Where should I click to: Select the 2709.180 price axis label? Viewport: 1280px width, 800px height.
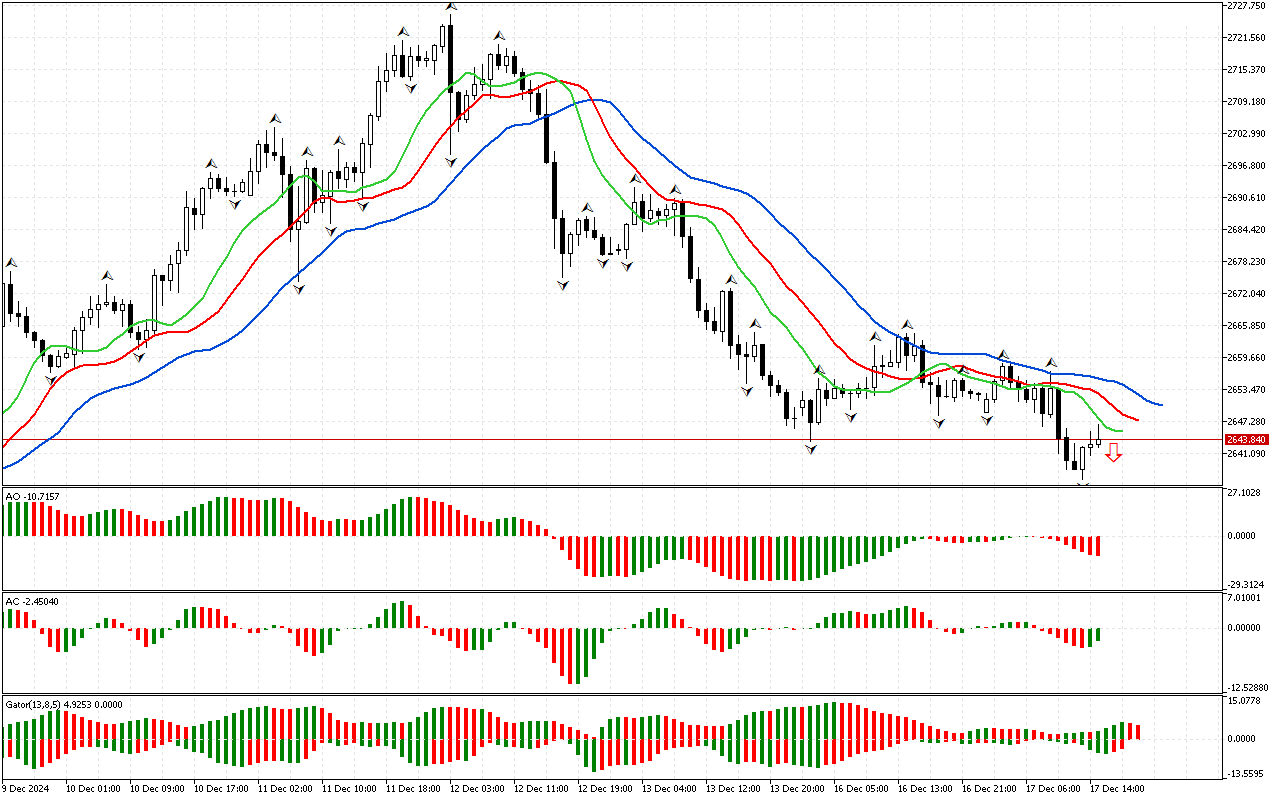(x=1246, y=101)
